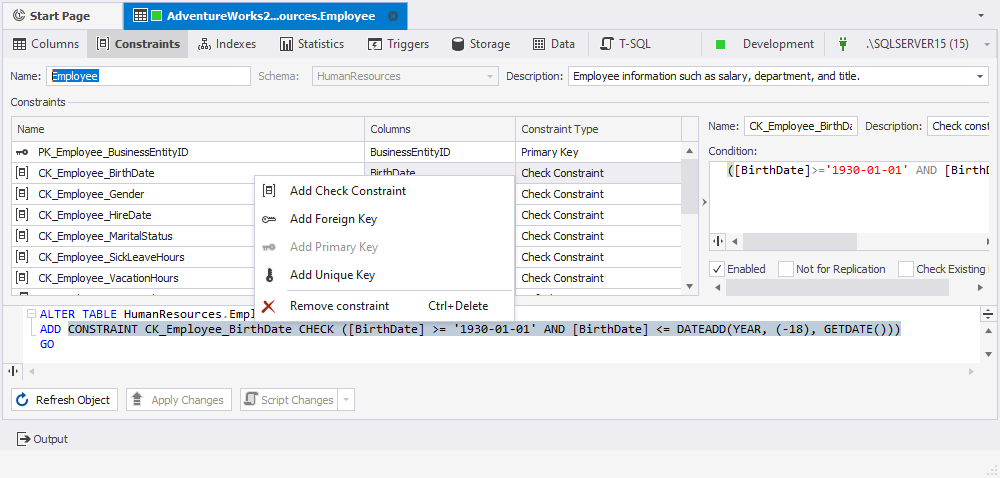Open the document tabs list dropdown
Viewport: 1000px width, 478px height.
coord(980,15)
